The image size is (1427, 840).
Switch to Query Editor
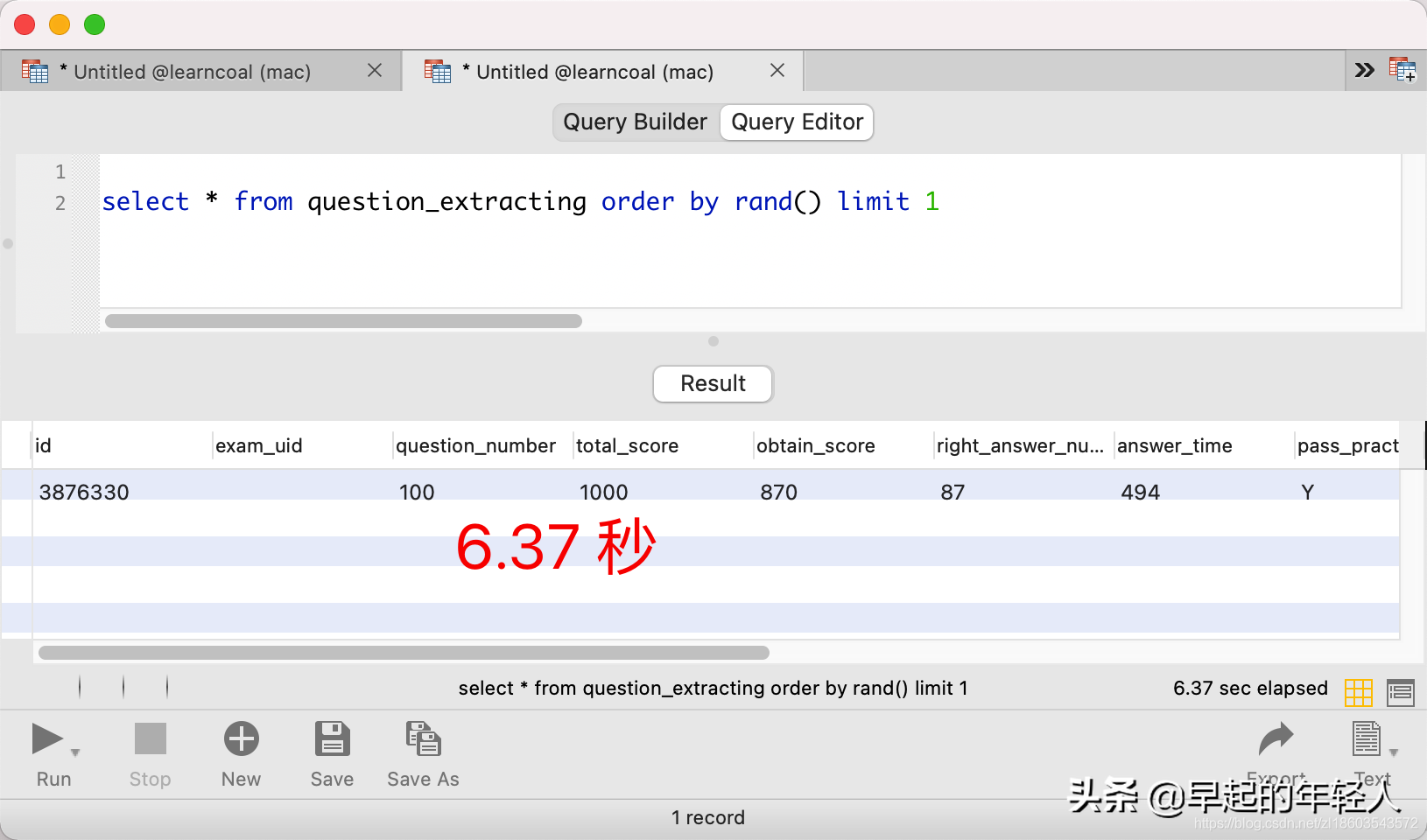pyautogui.click(x=797, y=122)
